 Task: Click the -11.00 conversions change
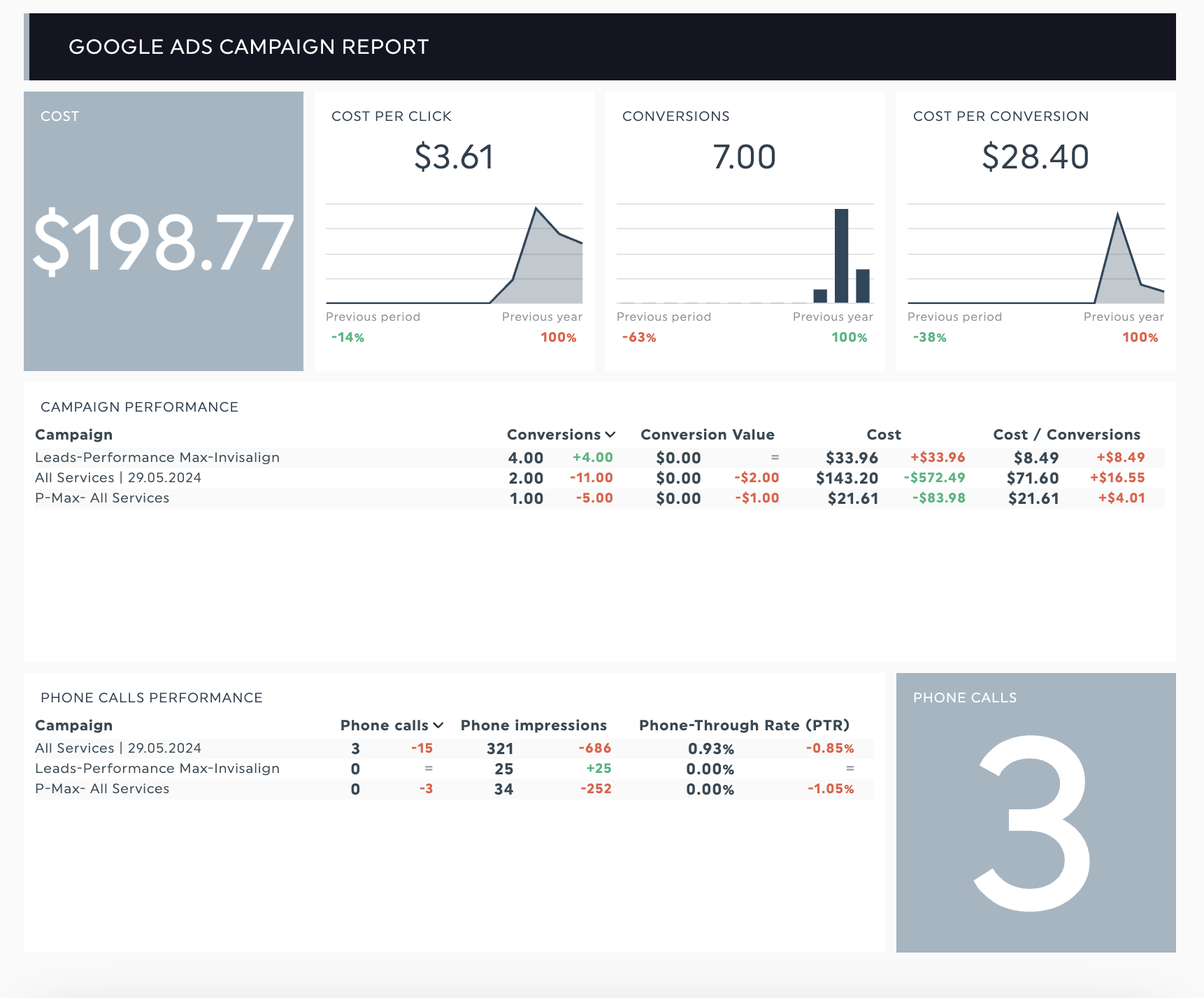(591, 478)
